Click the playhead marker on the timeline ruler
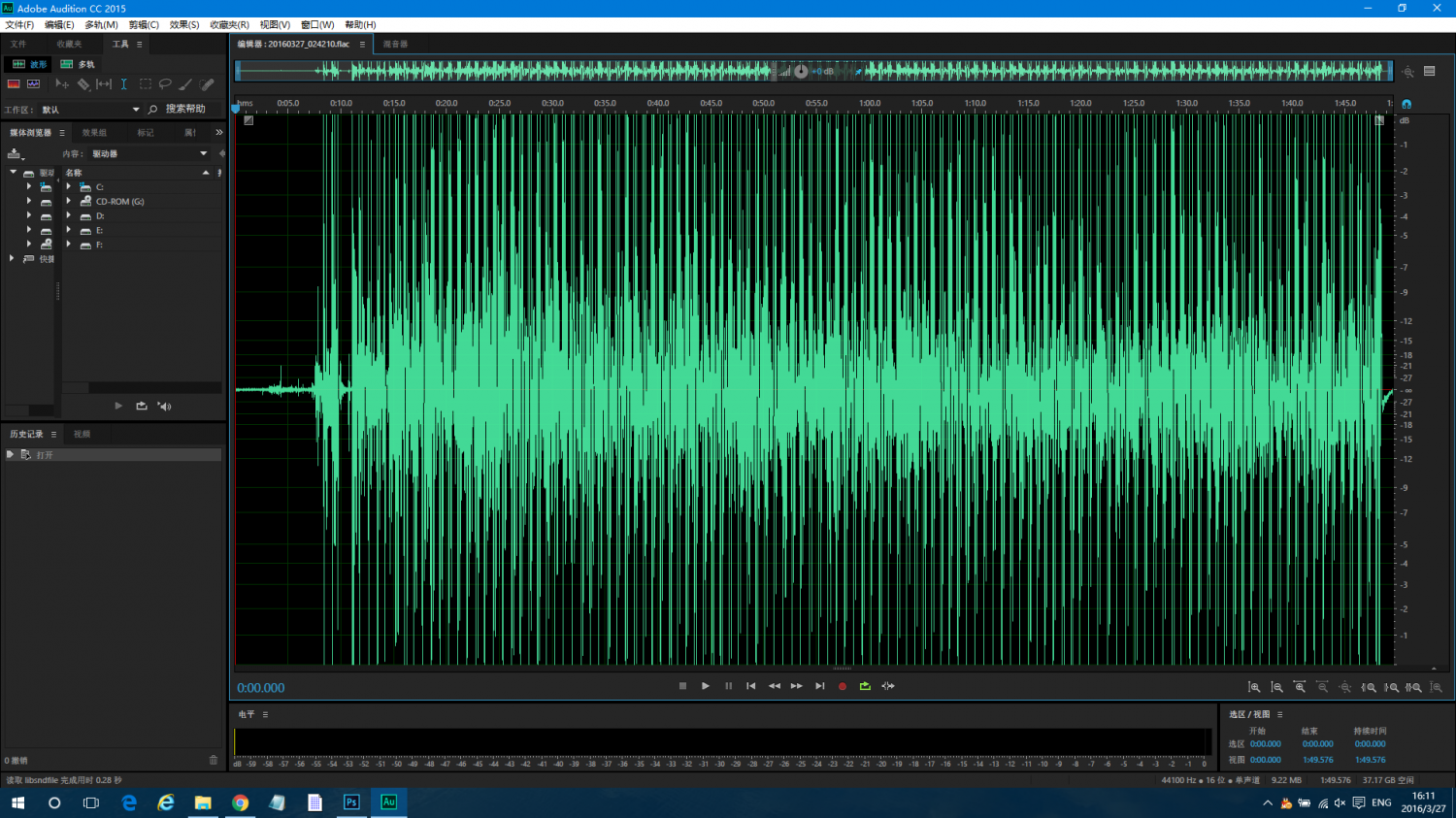 click(x=236, y=108)
